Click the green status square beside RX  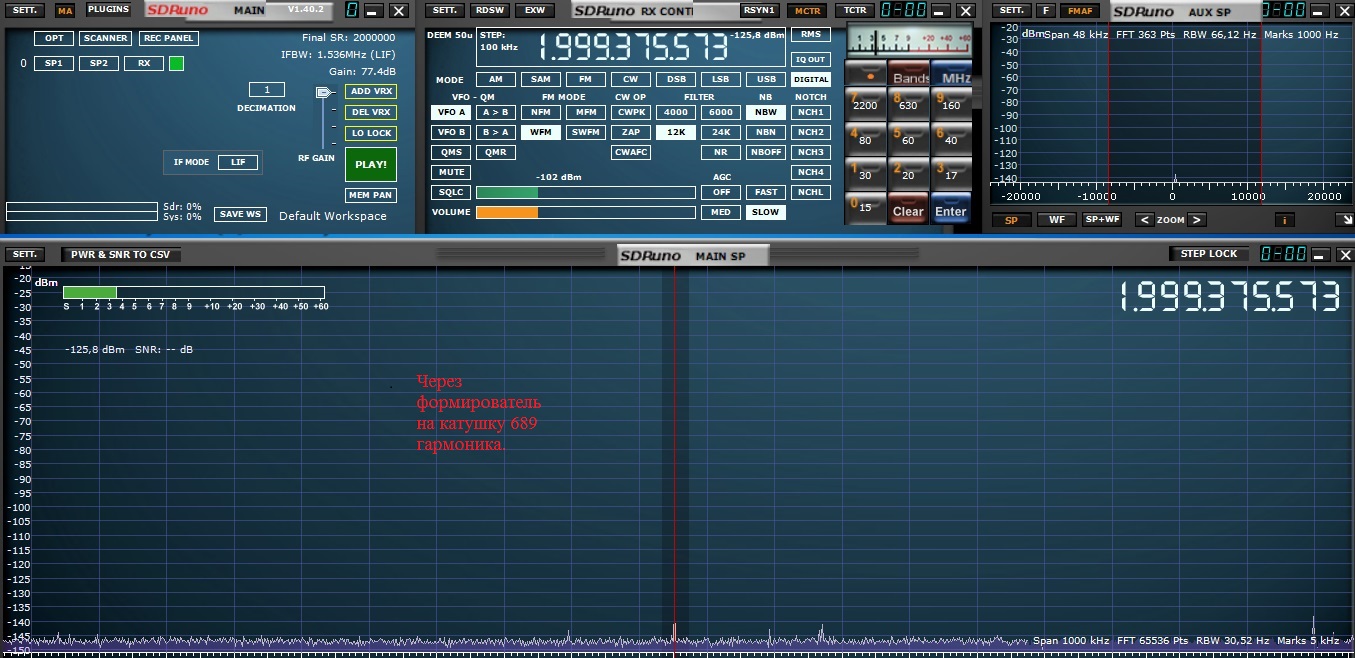(x=176, y=63)
